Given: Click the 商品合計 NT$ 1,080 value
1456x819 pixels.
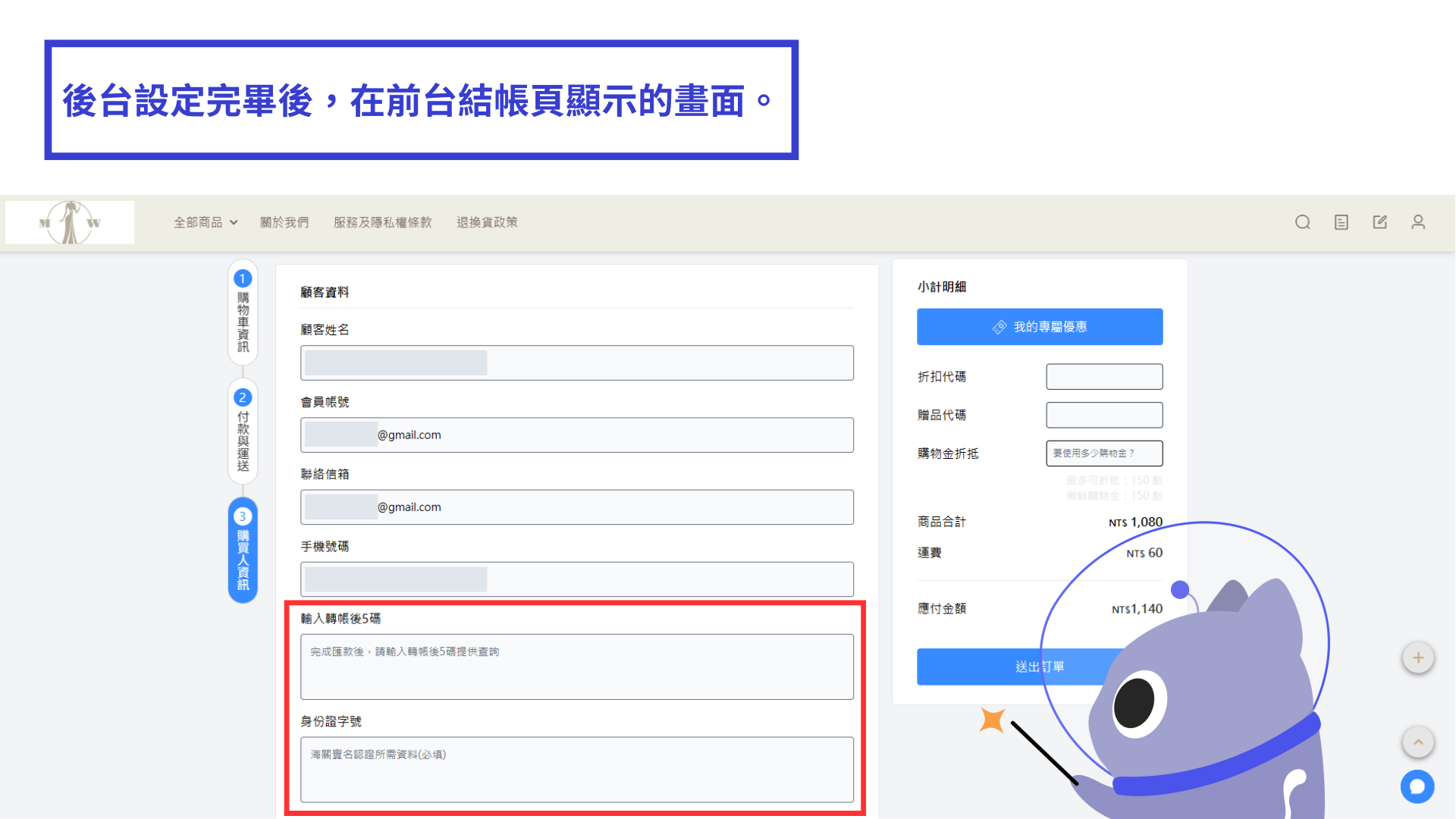Looking at the screenshot, I should point(1135,522).
